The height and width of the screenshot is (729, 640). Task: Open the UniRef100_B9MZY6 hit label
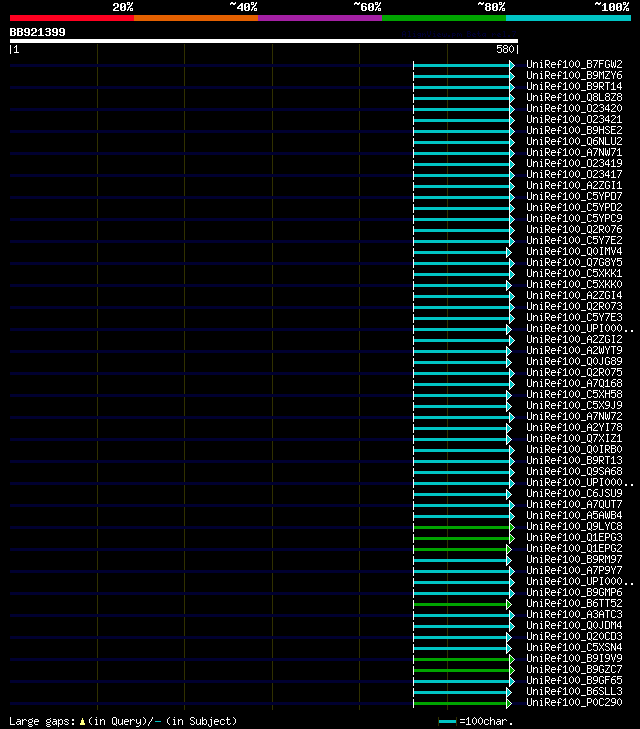pos(574,75)
